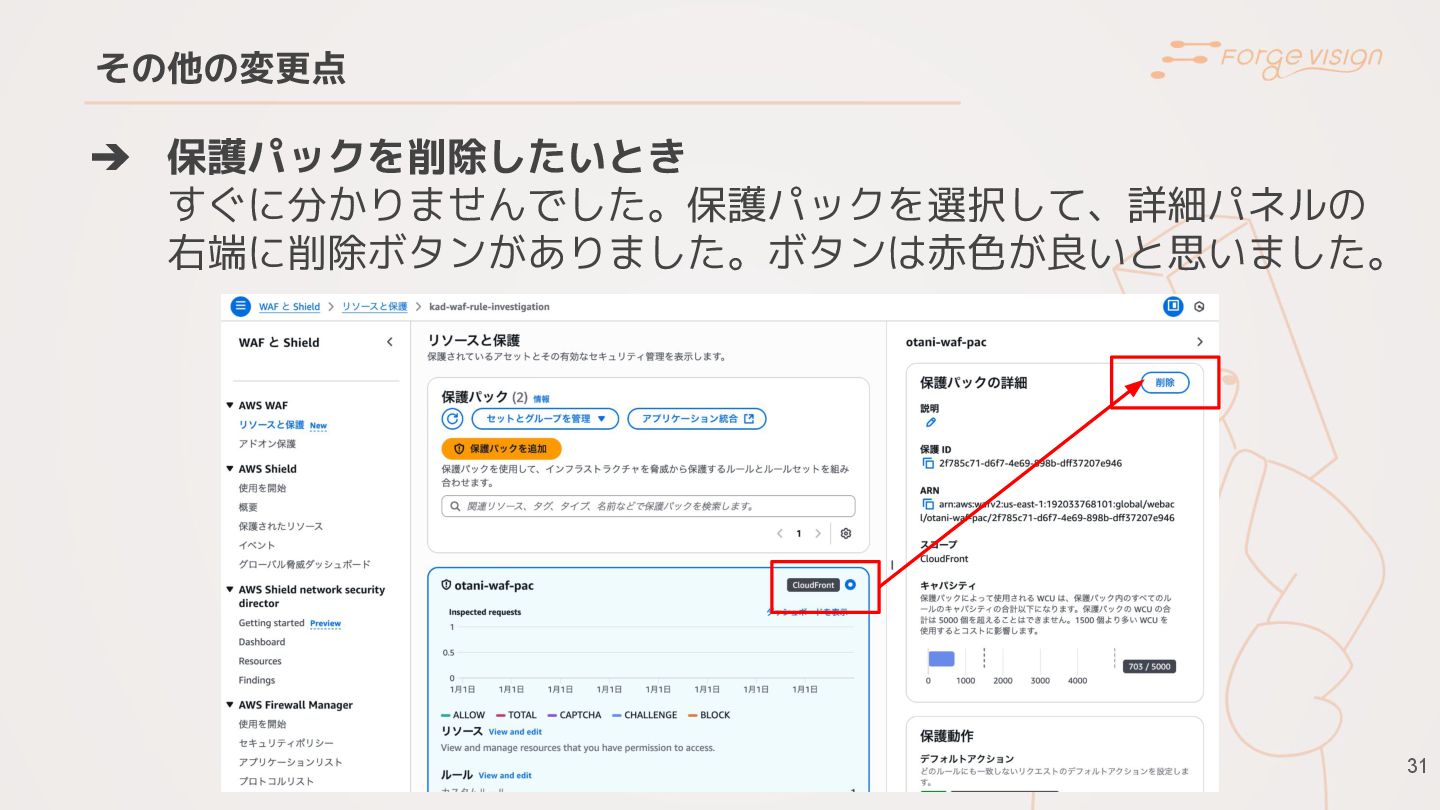
Task: Click the orange 保護パックを追加 button
Action: pyautogui.click(x=501, y=449)
